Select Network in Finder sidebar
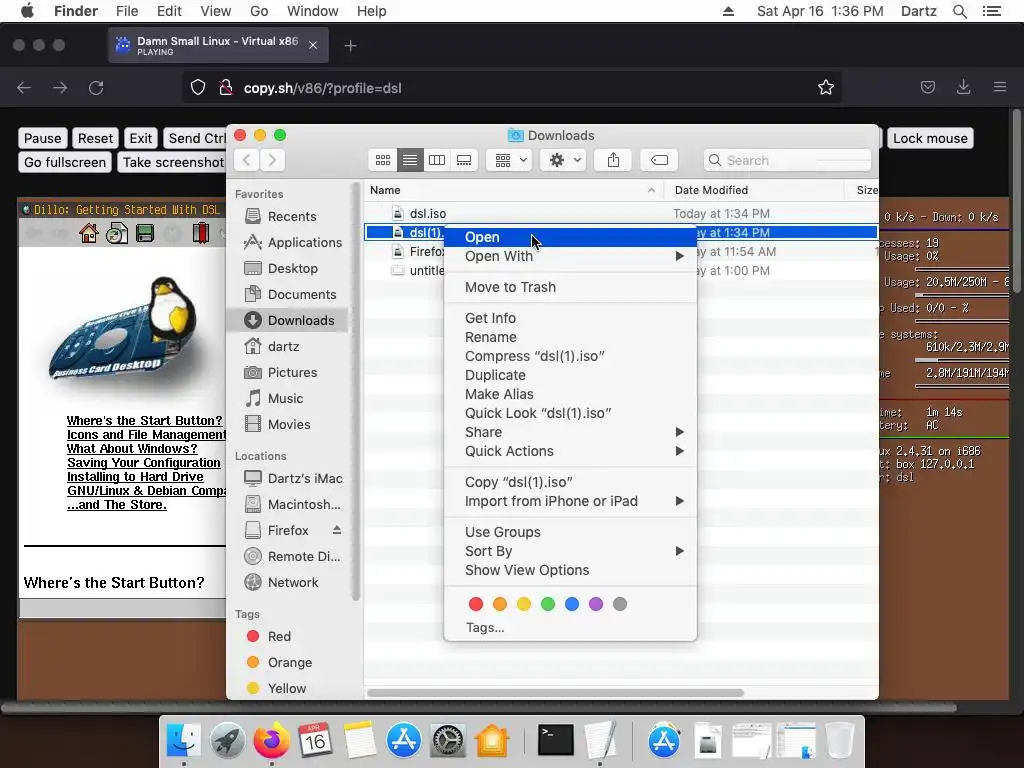The image size is (1024, 768). point(291,583)
